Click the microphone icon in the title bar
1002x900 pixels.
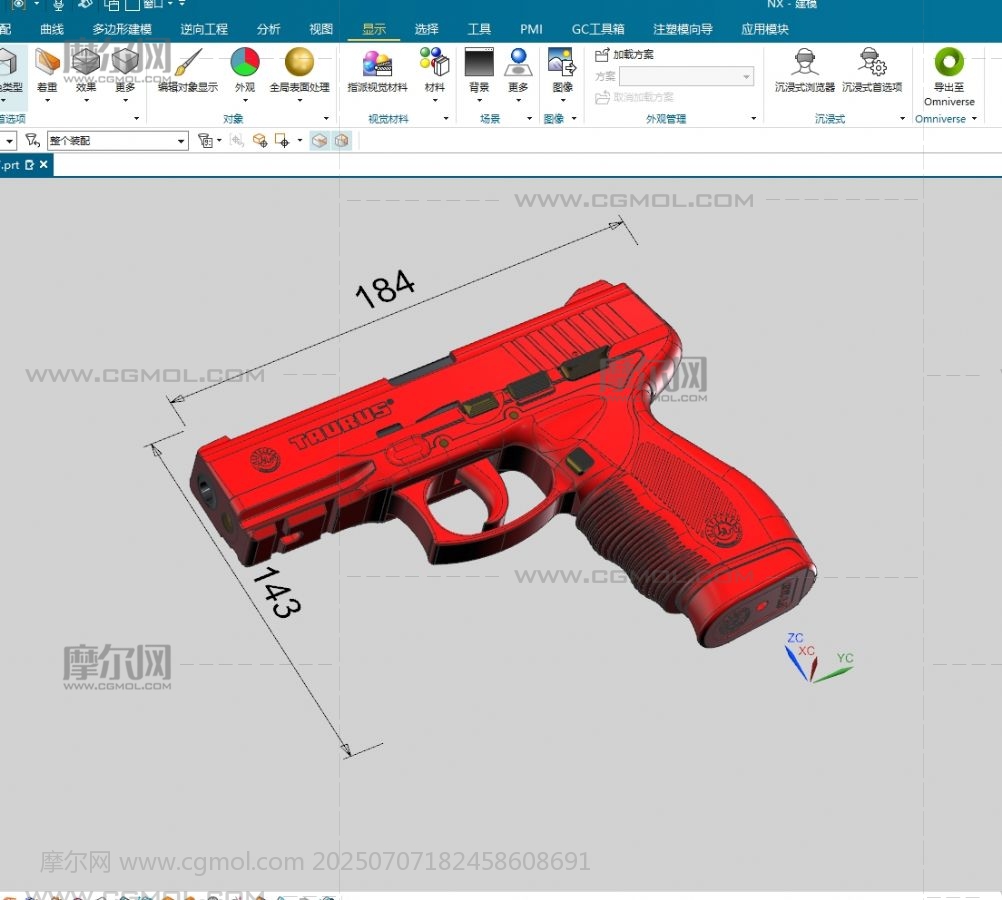58,5
